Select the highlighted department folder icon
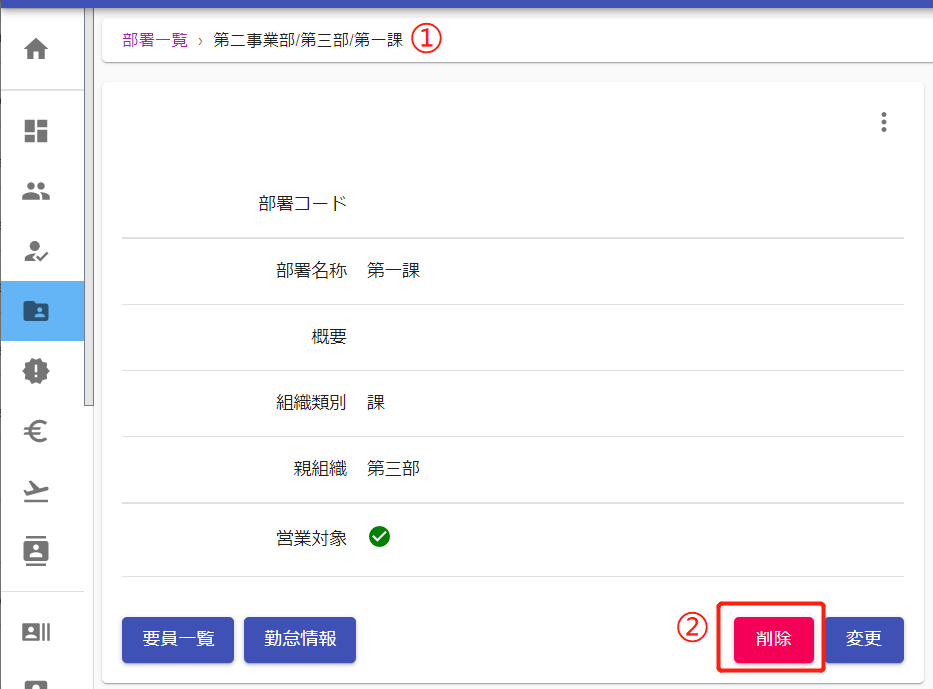The width and height of the screenshot is (933, 689). click(x=36, y=311)
